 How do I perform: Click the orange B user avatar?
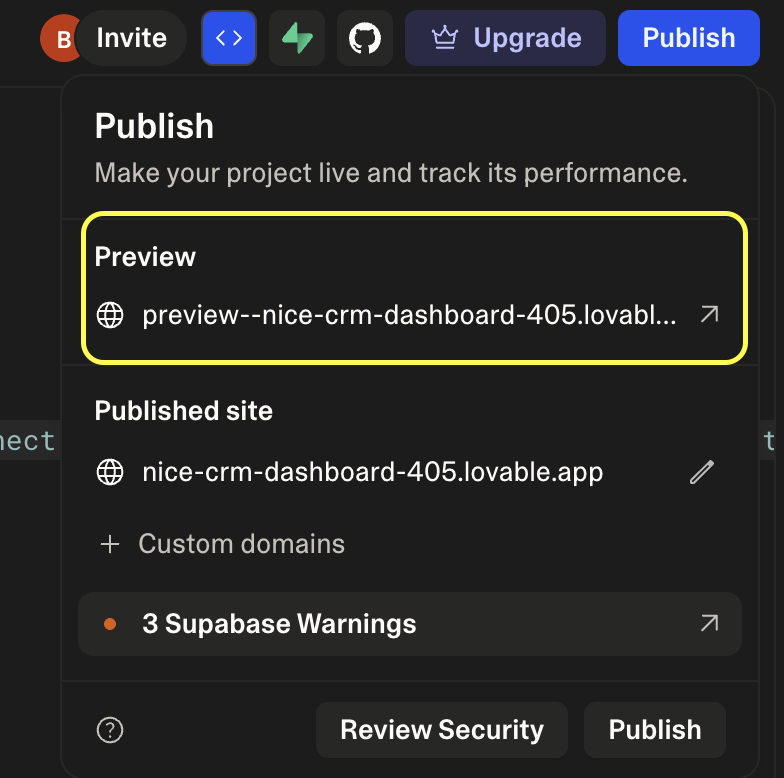click(x=61, y=38)
